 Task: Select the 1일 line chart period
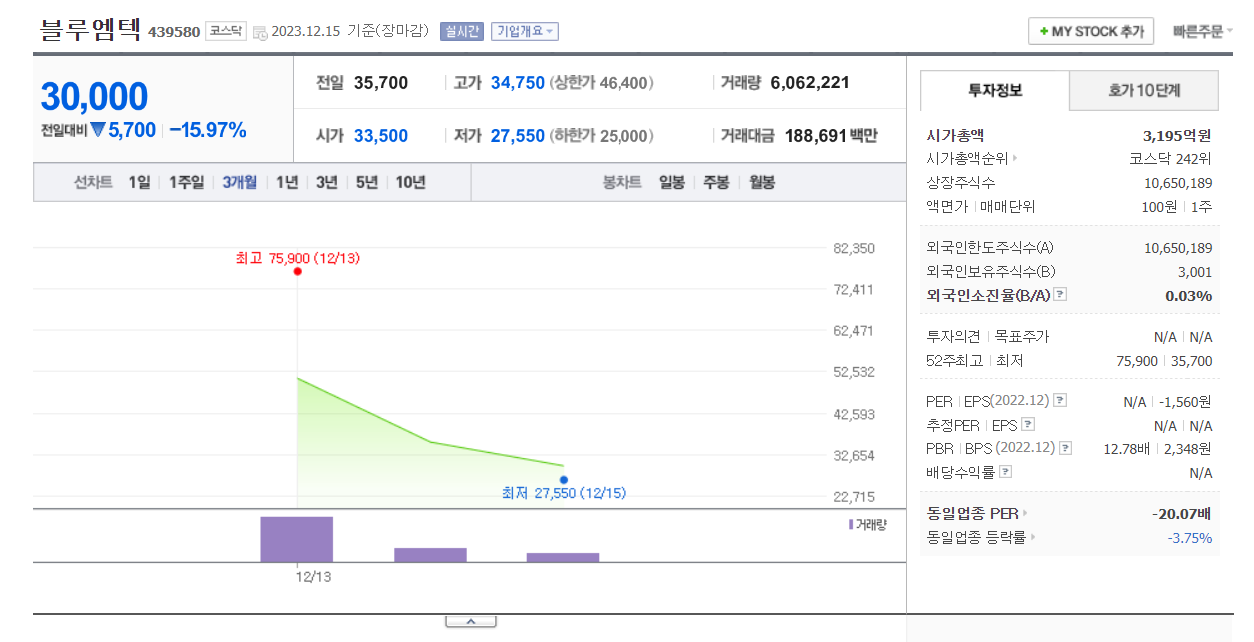[x=139, y=182]
